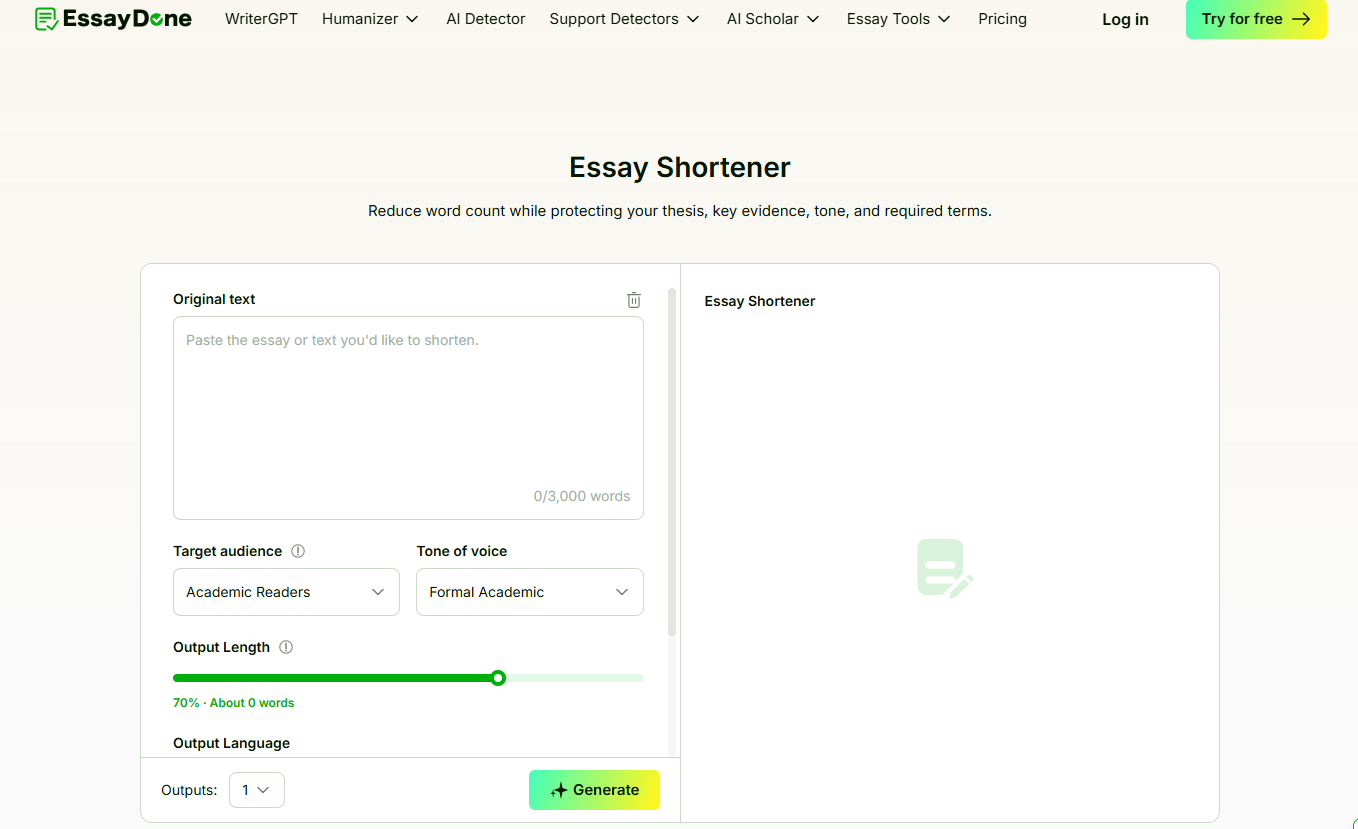The height and width of the screenshot is (829, 1358).
Task: Click the settings panel scrollbar
Action: tap(672, 462)
